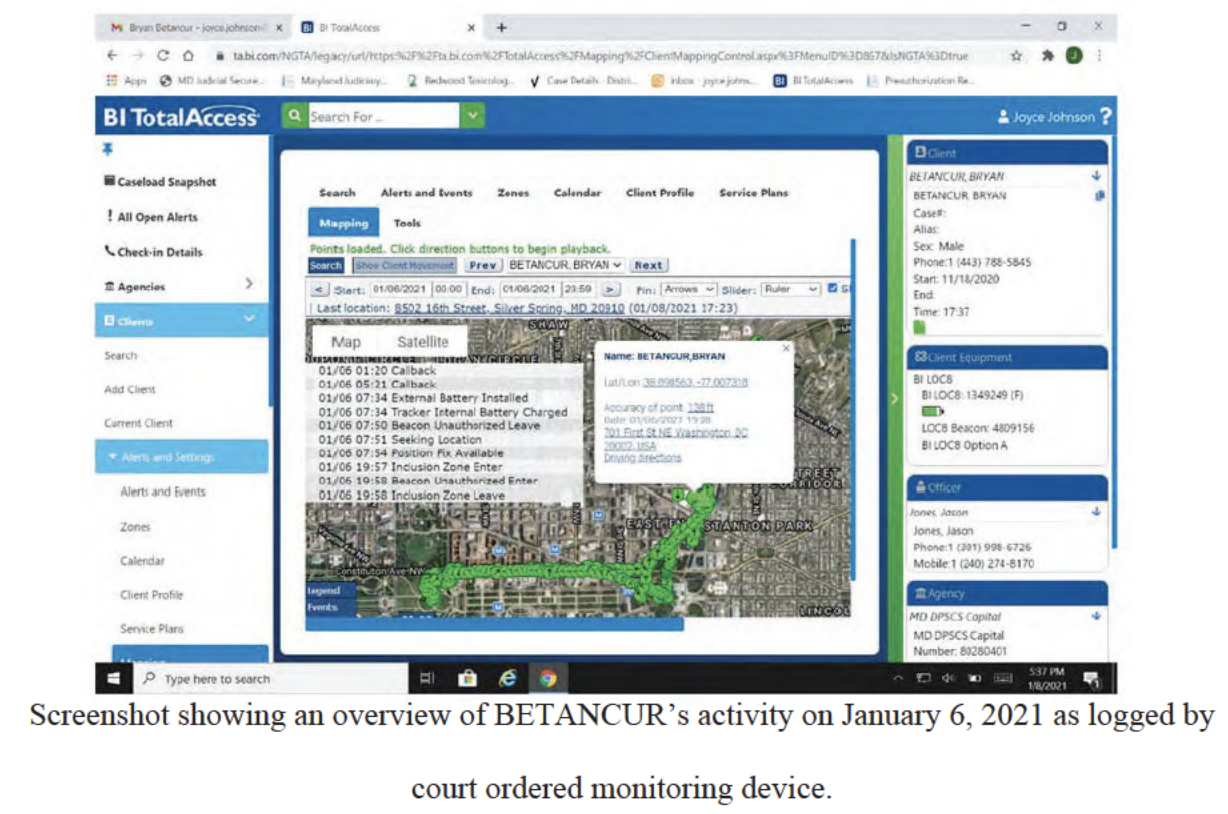Expand the BETANCUR, BRYAN client panel arrow

tap(1097, 176)
